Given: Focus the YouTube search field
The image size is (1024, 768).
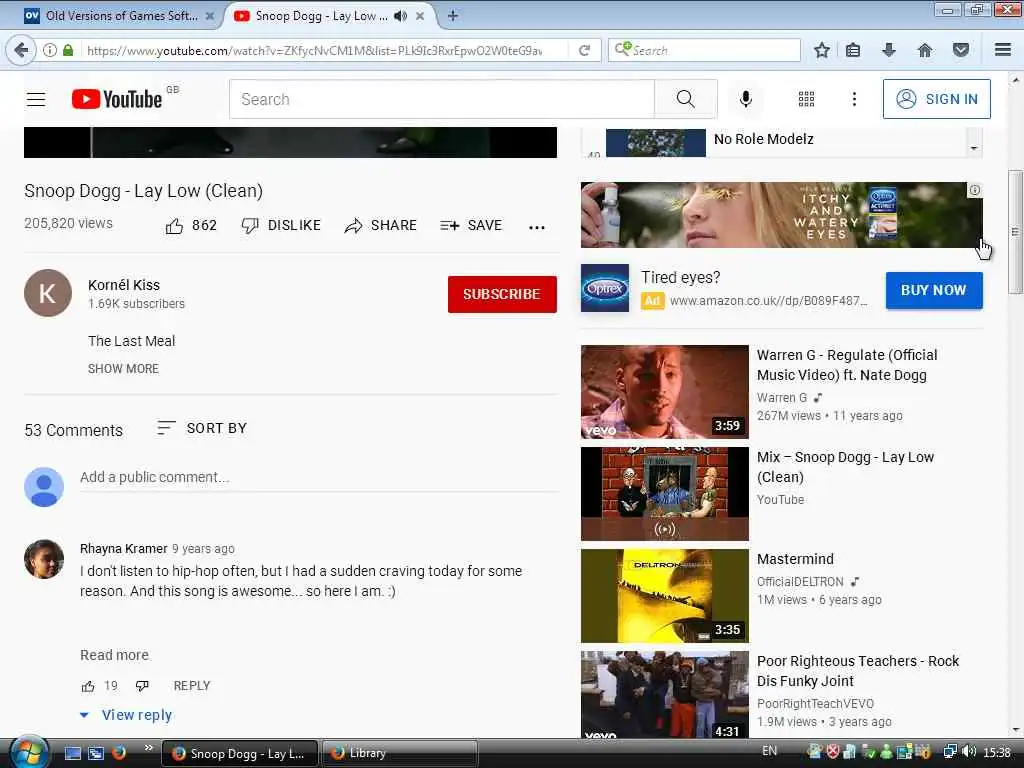Looking at the screenshot, I should pos(441,99).
